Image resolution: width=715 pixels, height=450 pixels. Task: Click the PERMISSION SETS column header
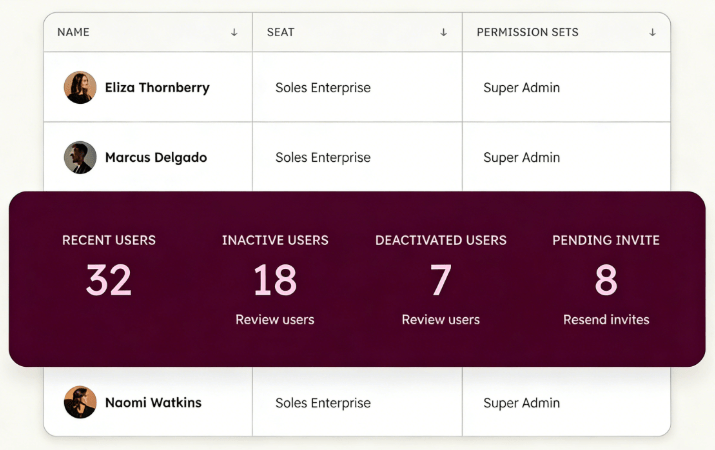[x=527, y=32]
